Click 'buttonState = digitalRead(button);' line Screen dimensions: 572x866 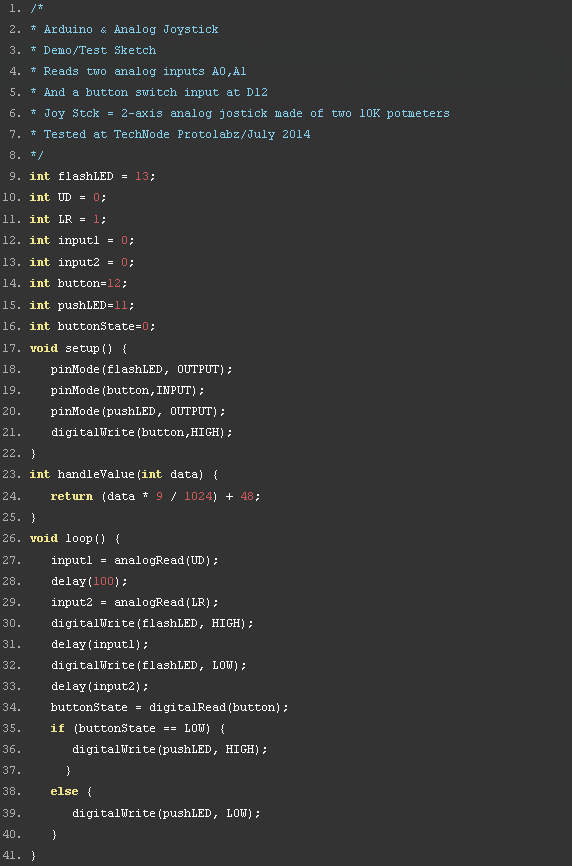click(170, 707)
